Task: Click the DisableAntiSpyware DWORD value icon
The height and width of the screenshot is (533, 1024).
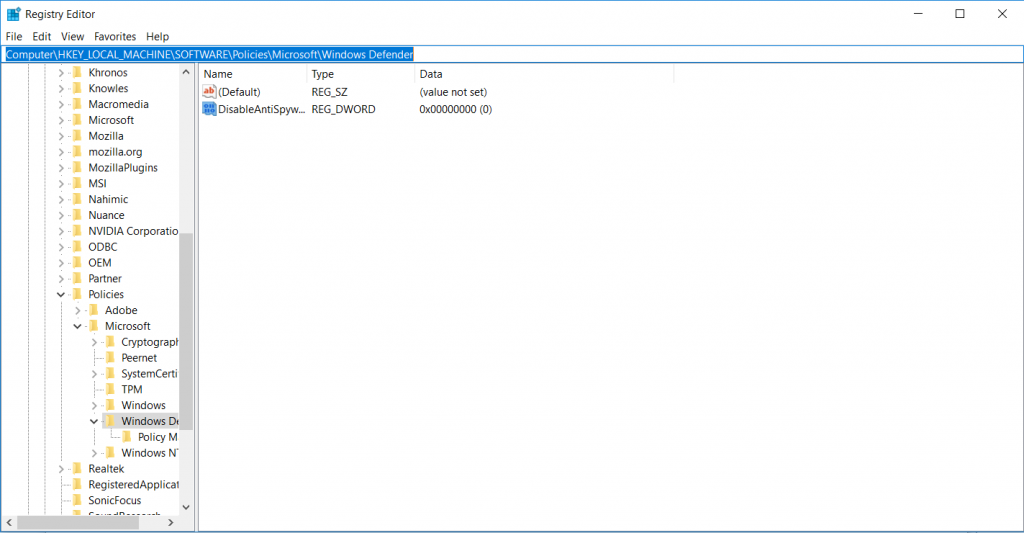Action: point(209,108)
